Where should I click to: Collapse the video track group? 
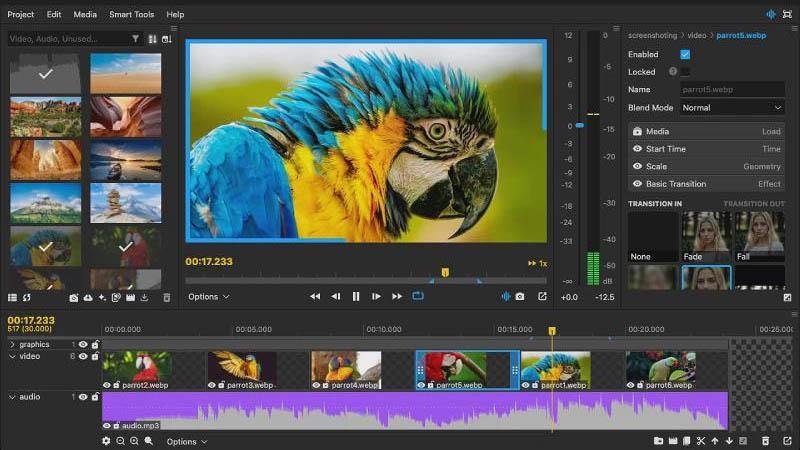[x=12, y=356]
